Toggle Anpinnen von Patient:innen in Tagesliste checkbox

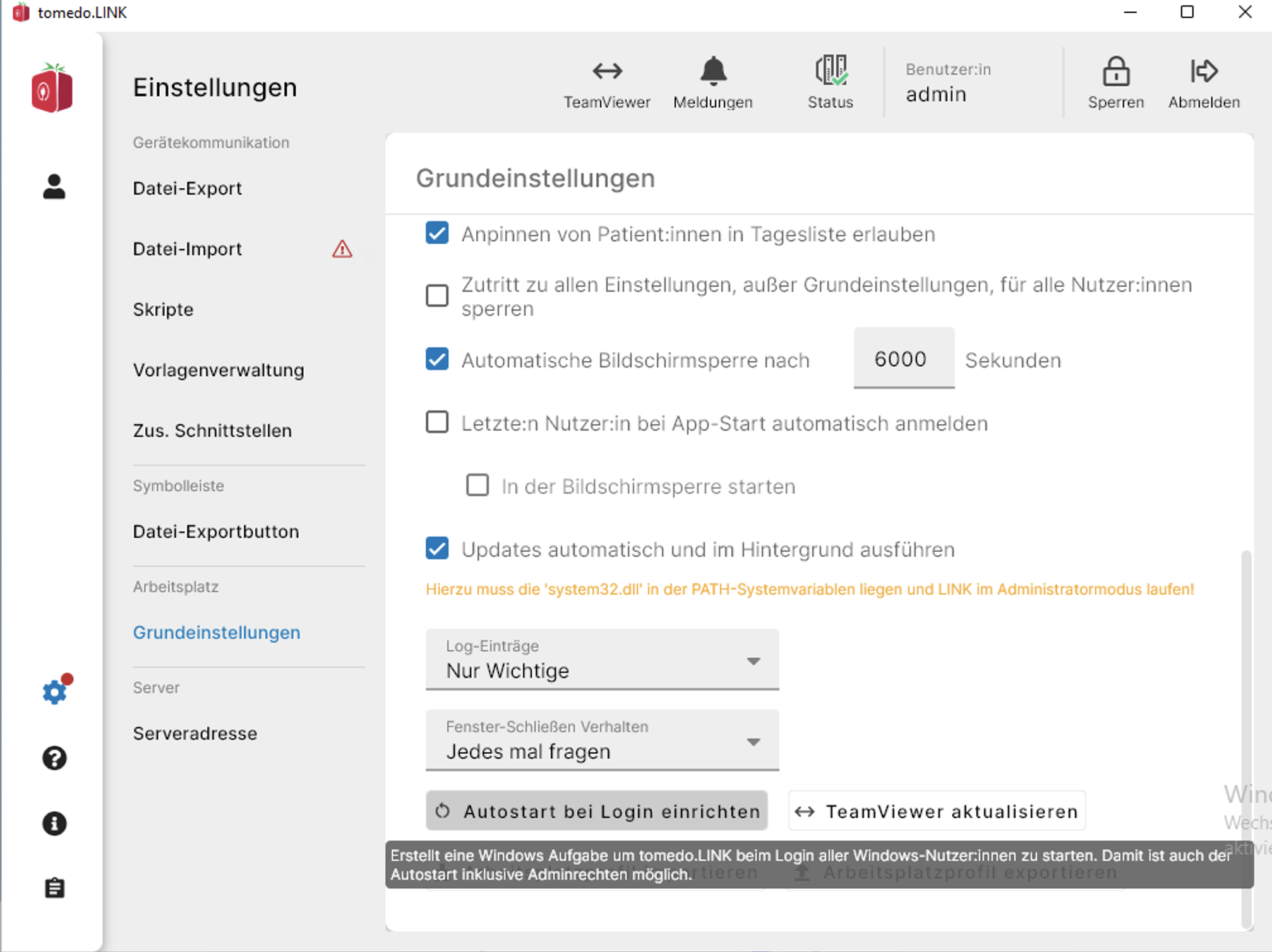coord(437,233)
